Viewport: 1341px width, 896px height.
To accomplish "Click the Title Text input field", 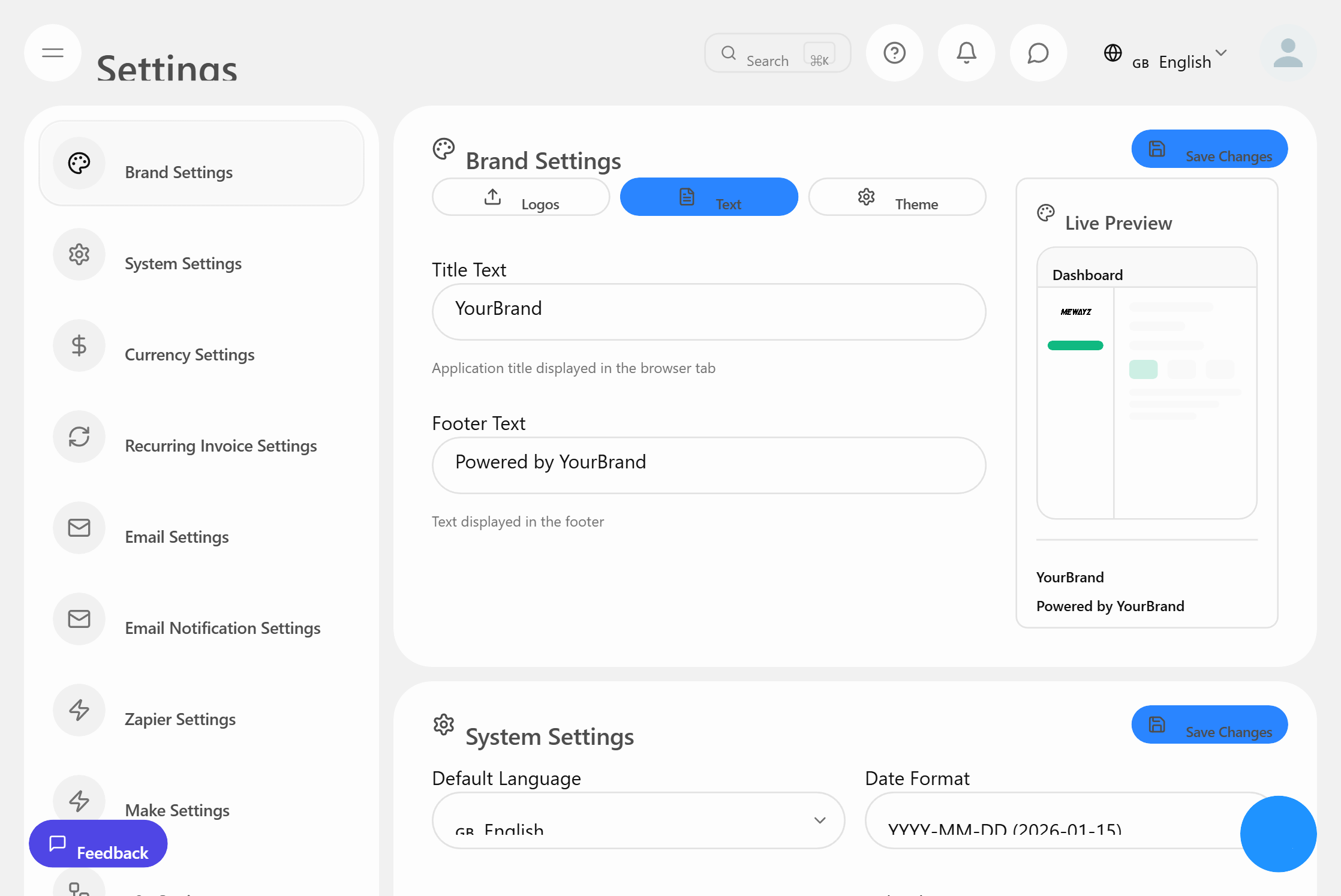I will point(709,312).
